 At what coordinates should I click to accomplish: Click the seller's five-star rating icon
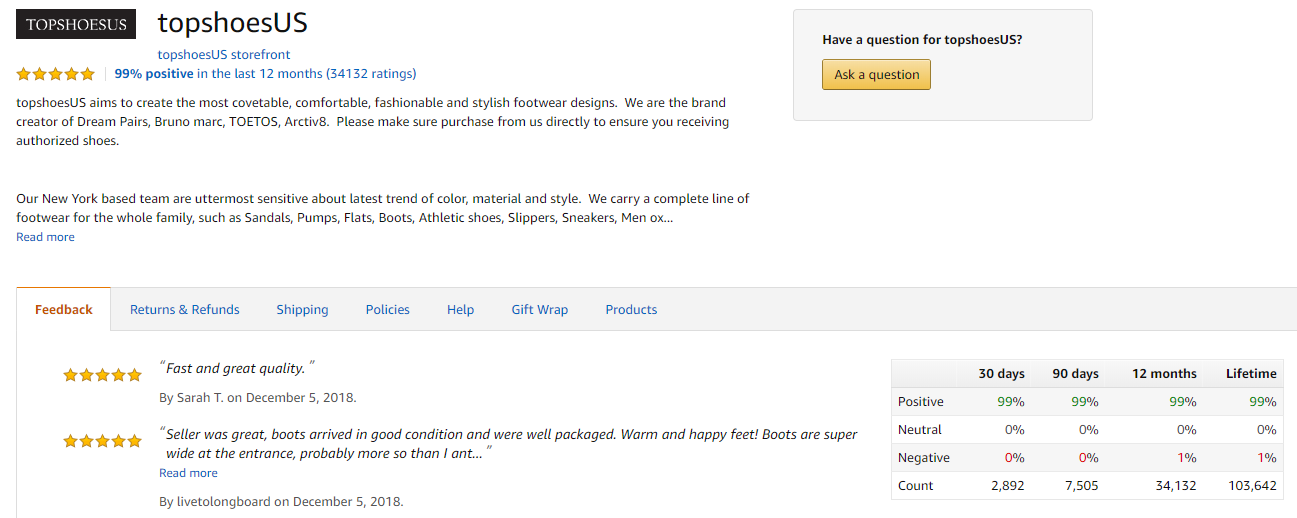[x=56, y=74]
